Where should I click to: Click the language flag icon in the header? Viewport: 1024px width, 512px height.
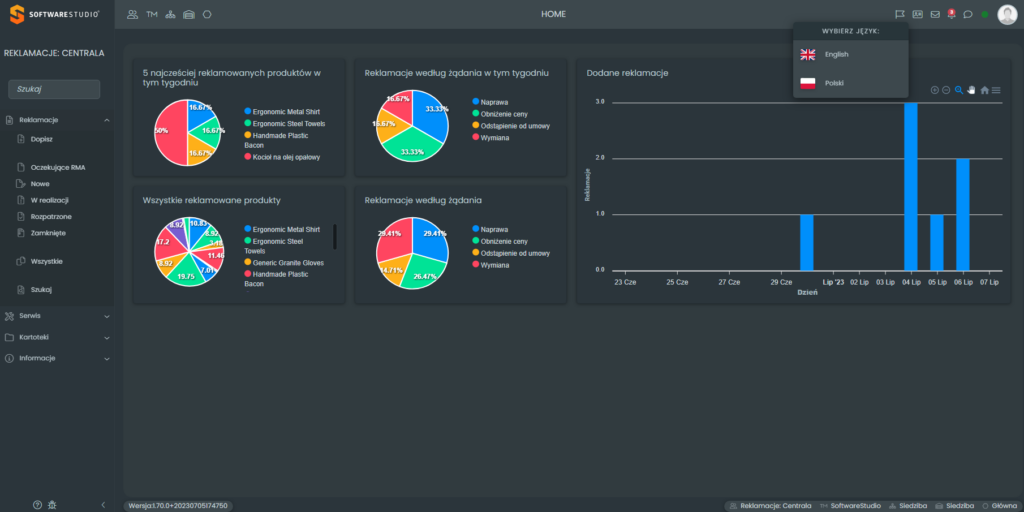click(899, 14)
